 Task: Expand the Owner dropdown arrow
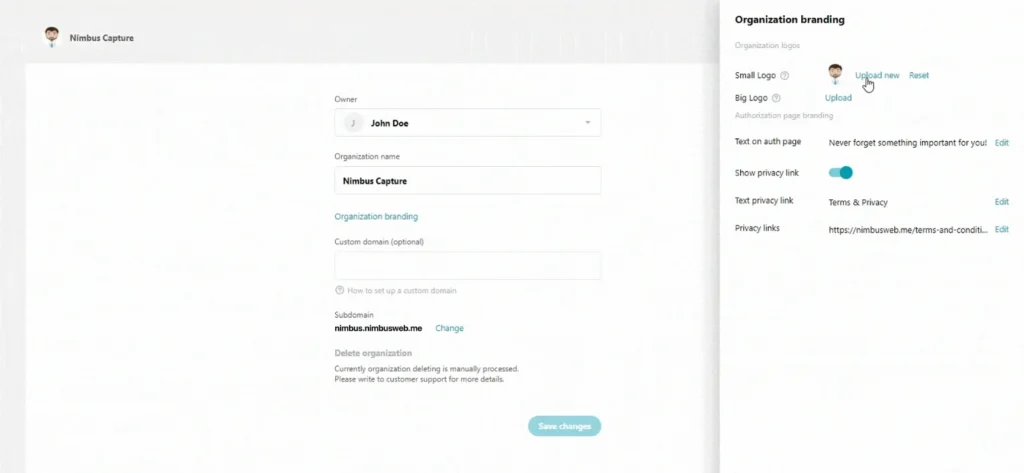tap(587, 123)
